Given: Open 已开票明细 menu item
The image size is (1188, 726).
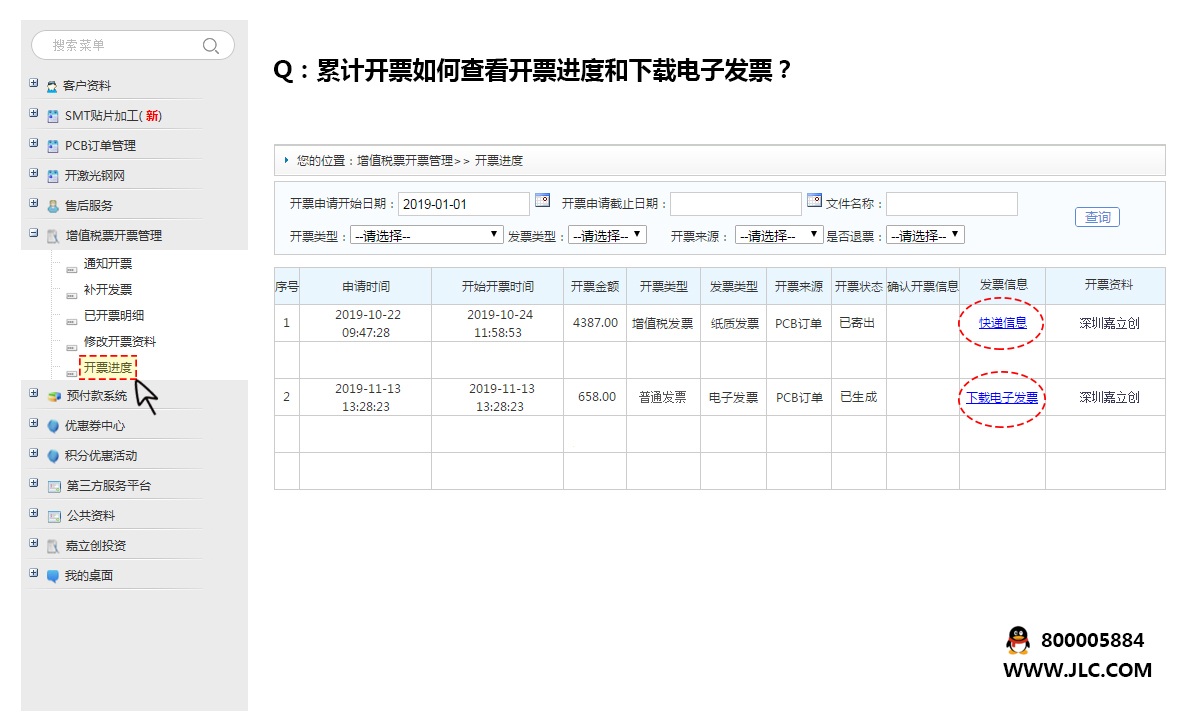Looking at the screenshot, I should pos(114,316).
